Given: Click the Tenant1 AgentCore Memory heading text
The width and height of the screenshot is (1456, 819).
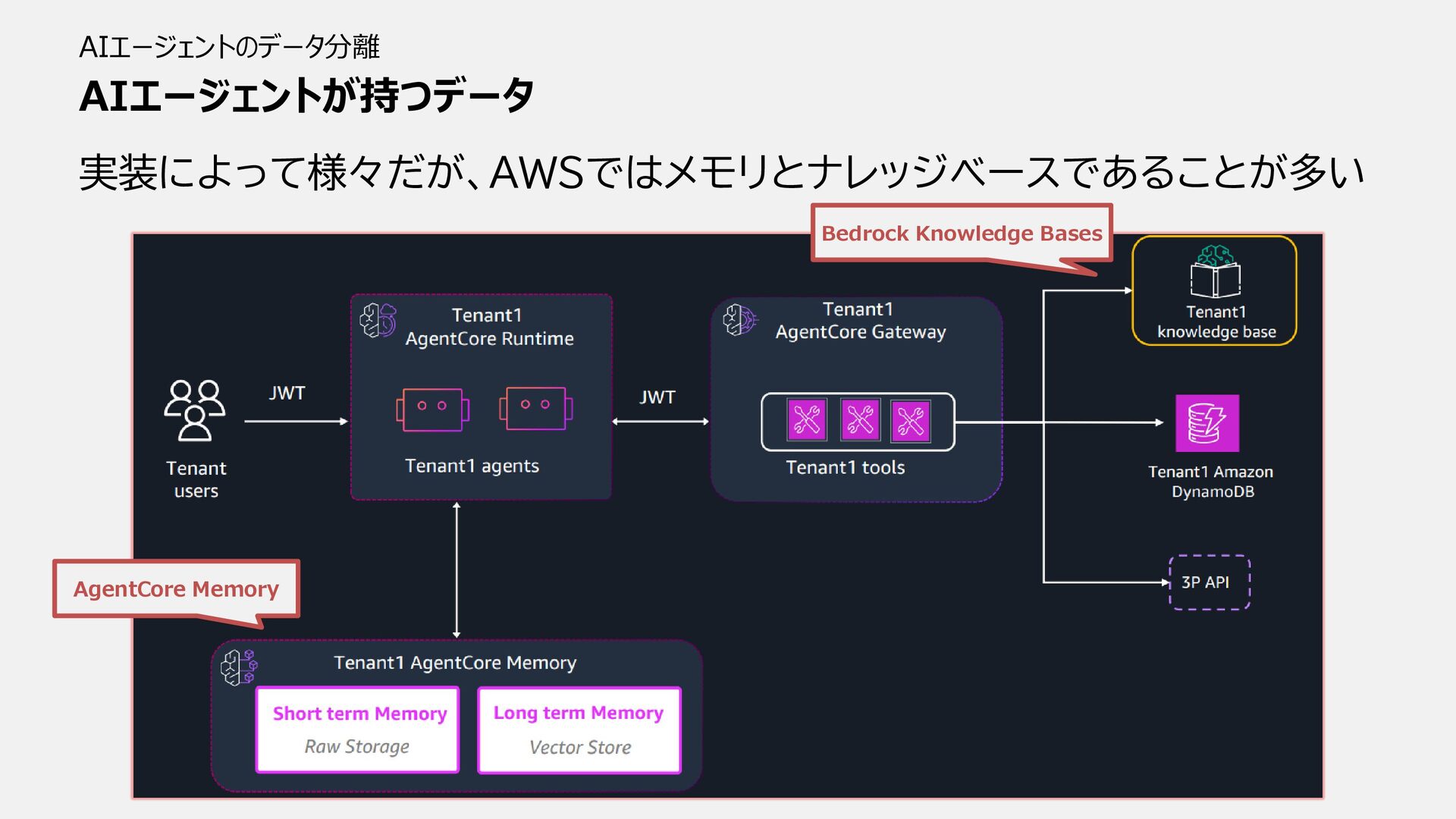Looking at the screenshot, I should [x=455, y=663].
